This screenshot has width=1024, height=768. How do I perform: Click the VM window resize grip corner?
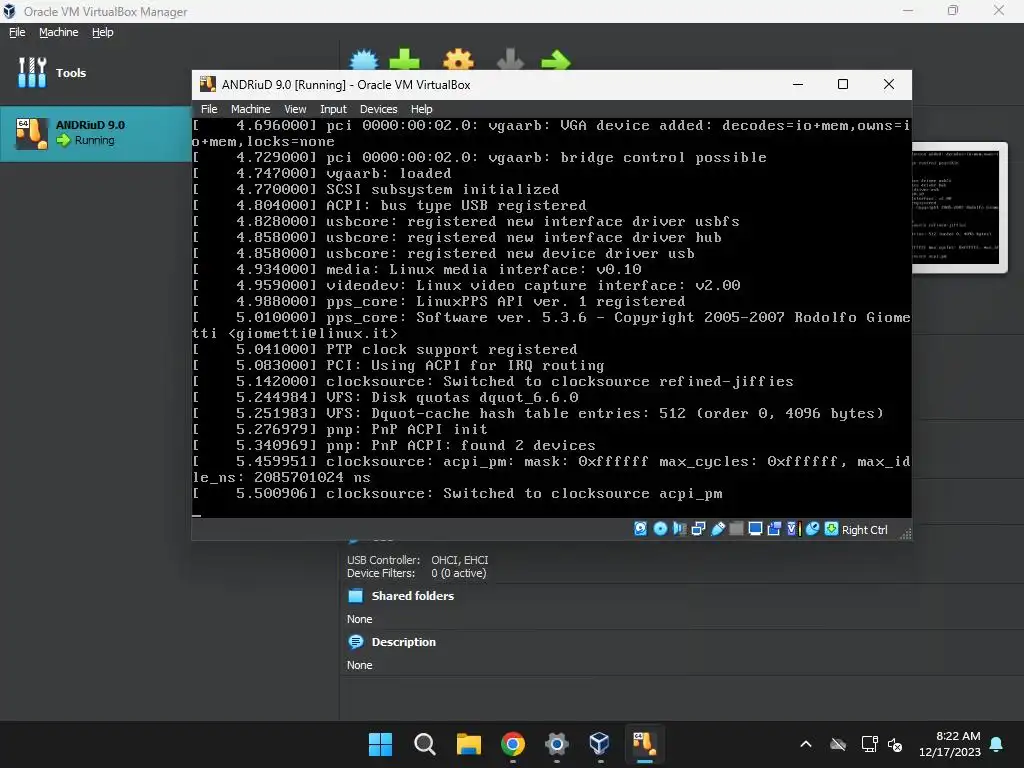point(905,534)
